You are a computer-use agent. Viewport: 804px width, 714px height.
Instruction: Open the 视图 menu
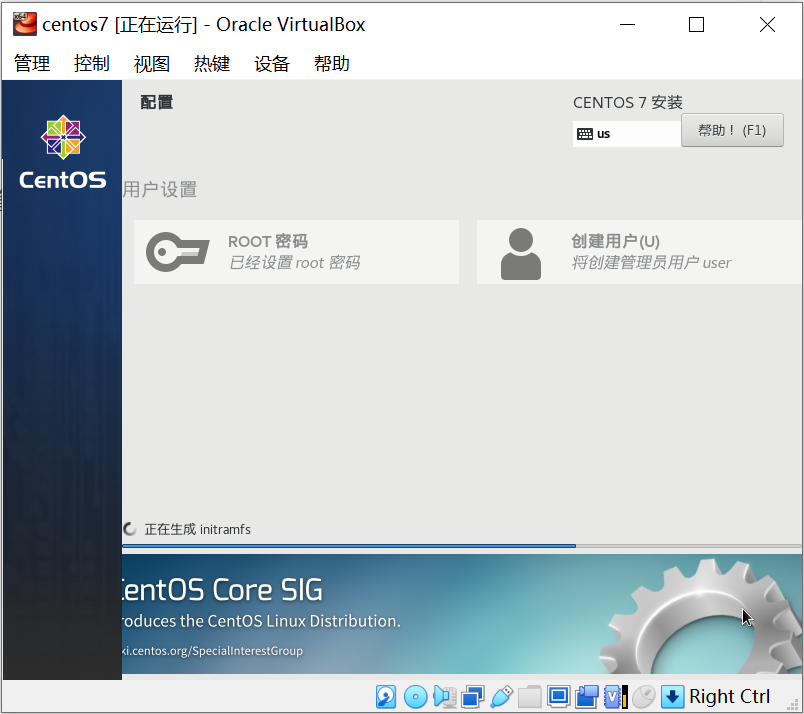tap(152, 64)
